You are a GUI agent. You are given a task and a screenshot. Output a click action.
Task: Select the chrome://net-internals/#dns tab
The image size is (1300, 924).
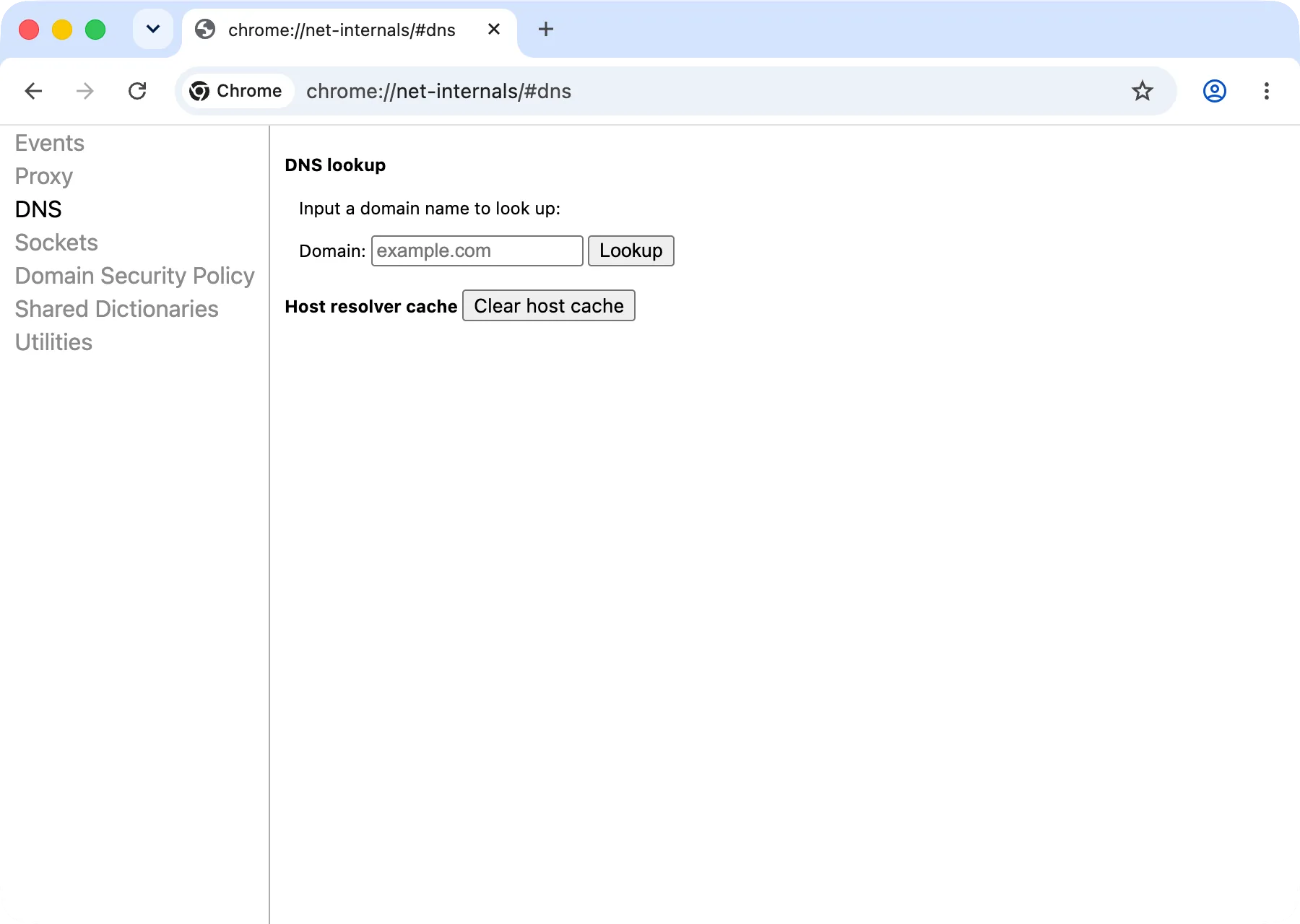click(350, 30)
